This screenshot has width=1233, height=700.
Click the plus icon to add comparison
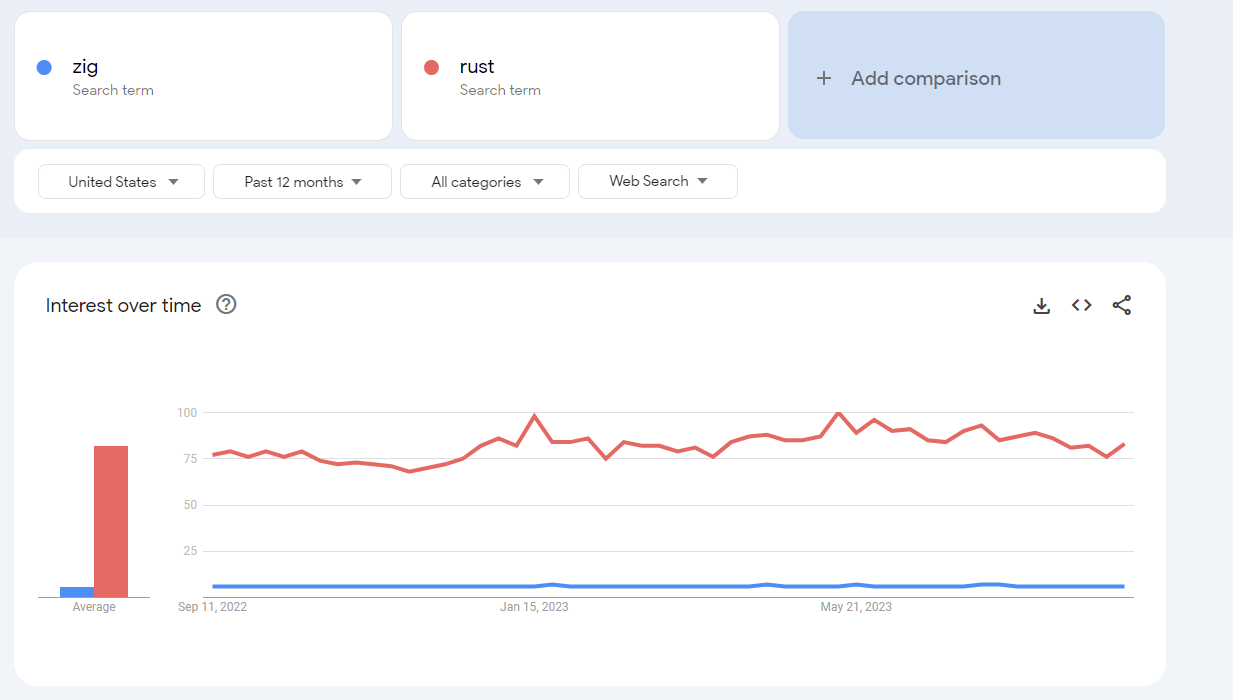(824, 78)
